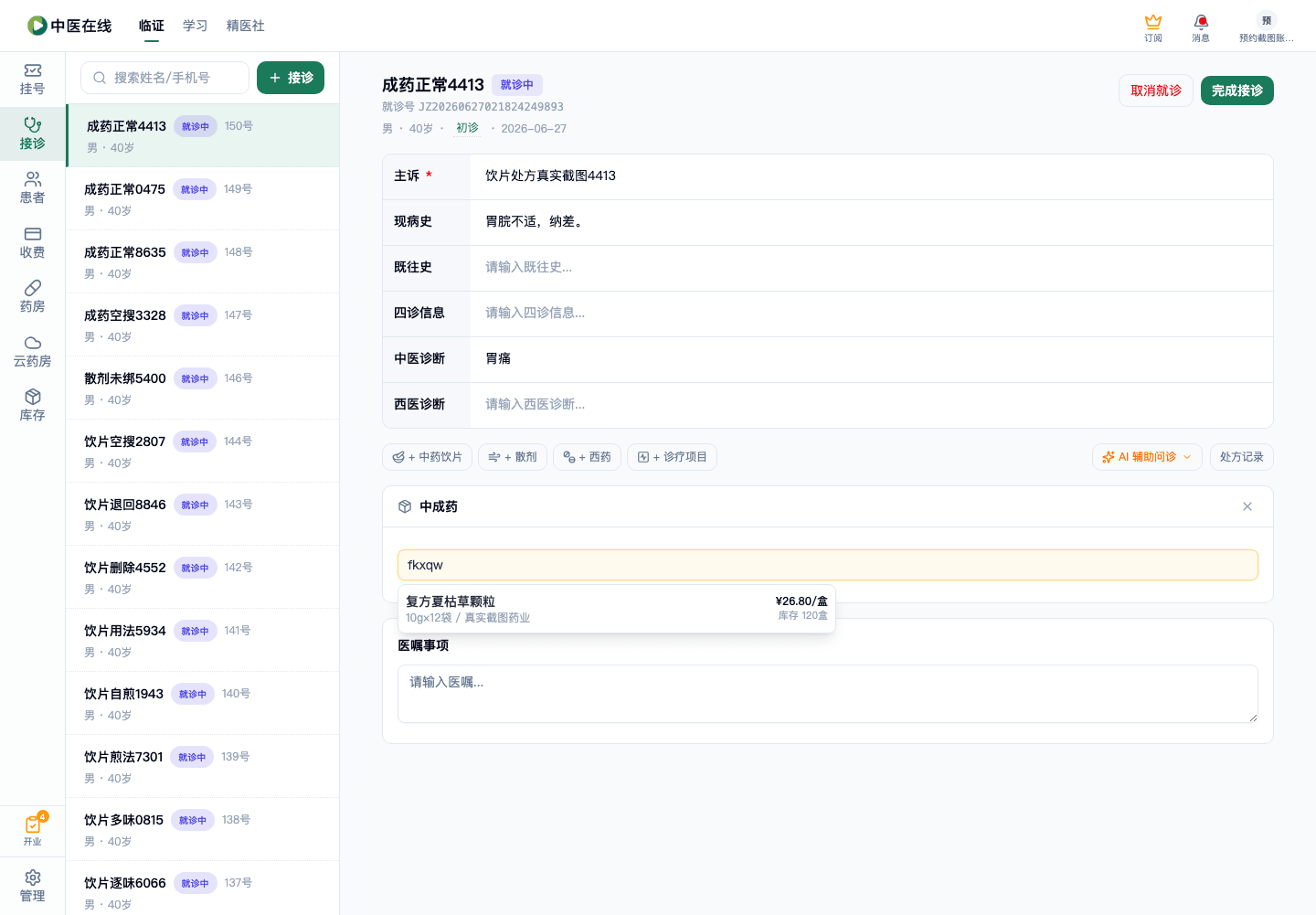This screenshot has width=1316, height=915.
Task: Click 完成接诊 button
Action: [x=1237, y=90]
